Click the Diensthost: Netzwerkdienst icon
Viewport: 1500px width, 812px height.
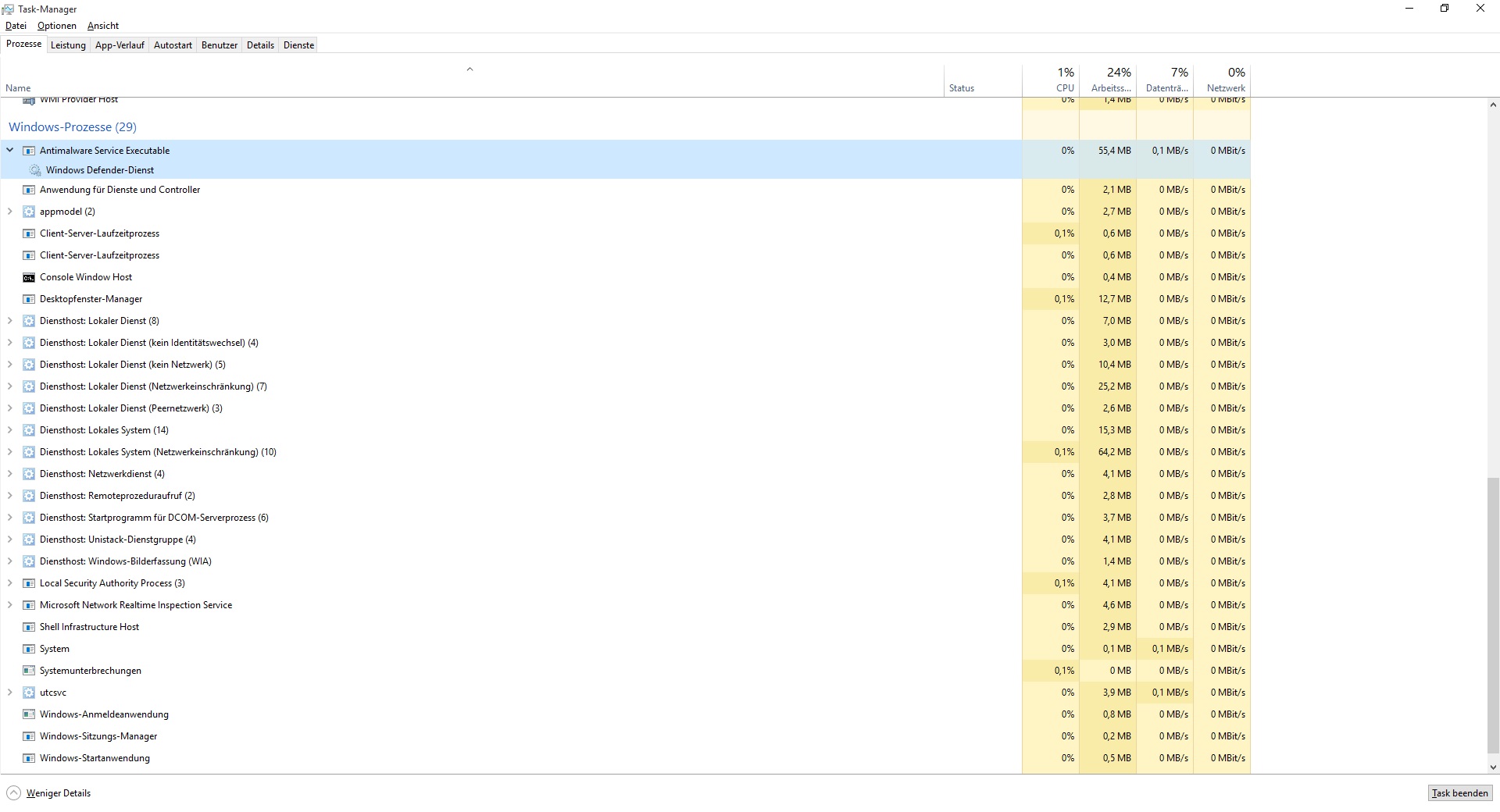coord(29,474)
